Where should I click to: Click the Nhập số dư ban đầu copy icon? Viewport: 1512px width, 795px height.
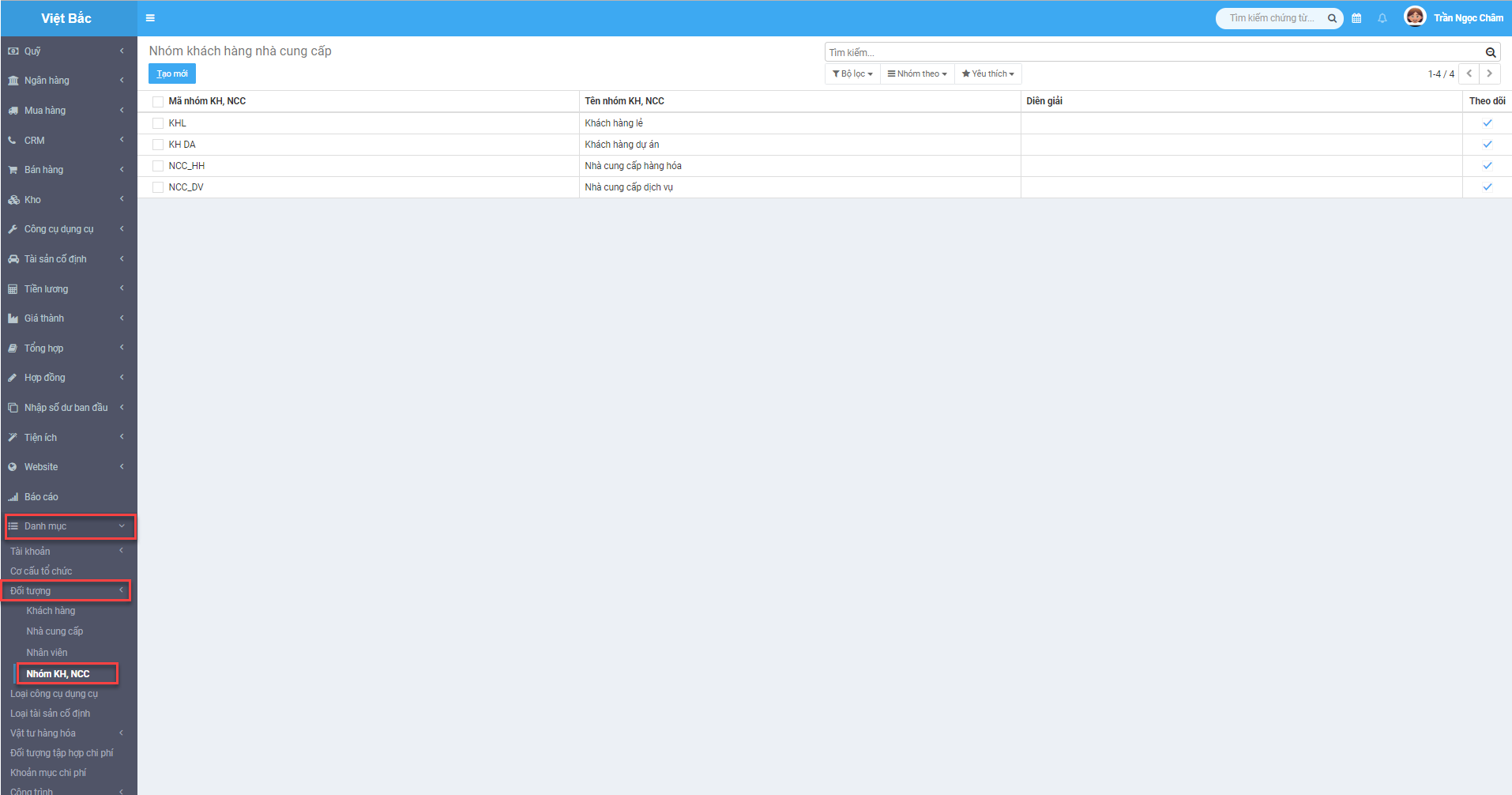(13, 408)
